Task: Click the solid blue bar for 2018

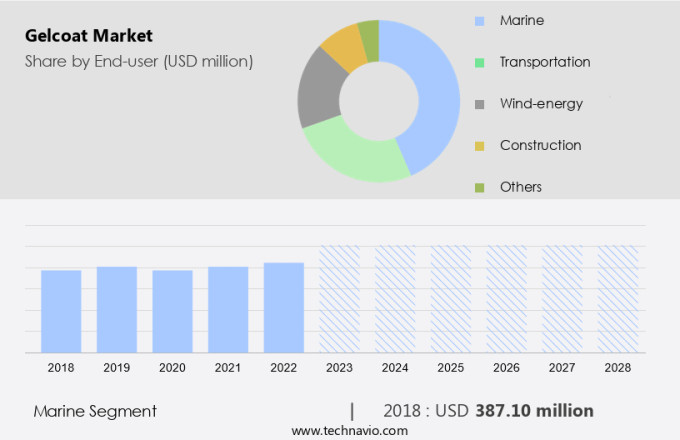Action: (61, 311)
